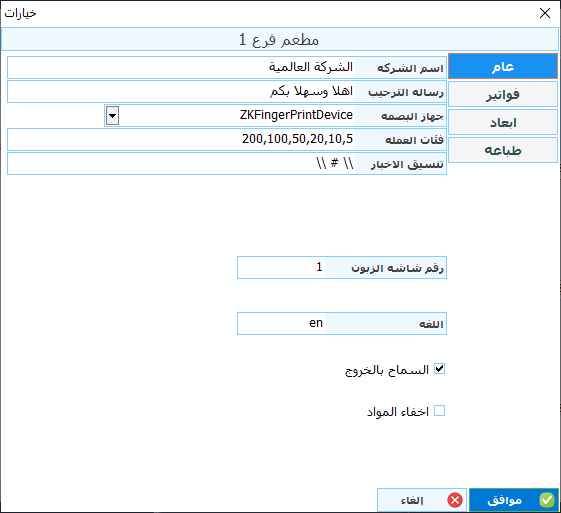Click the green checkmark icon on موافق
Screen dimensions: 561x513
[547, 500]
